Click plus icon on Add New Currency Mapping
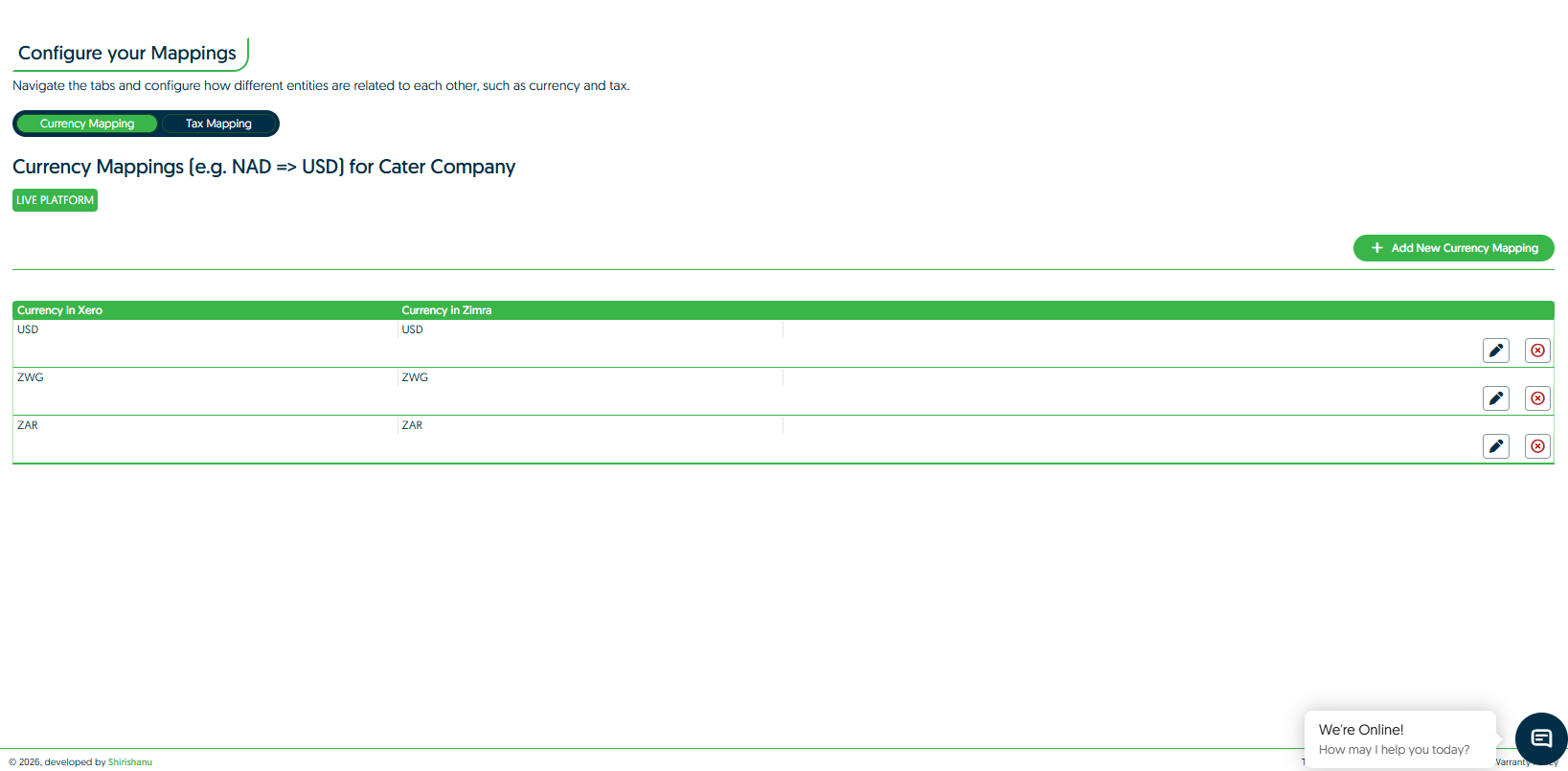Screen dimensions: 1568x771 (1376, 248)
